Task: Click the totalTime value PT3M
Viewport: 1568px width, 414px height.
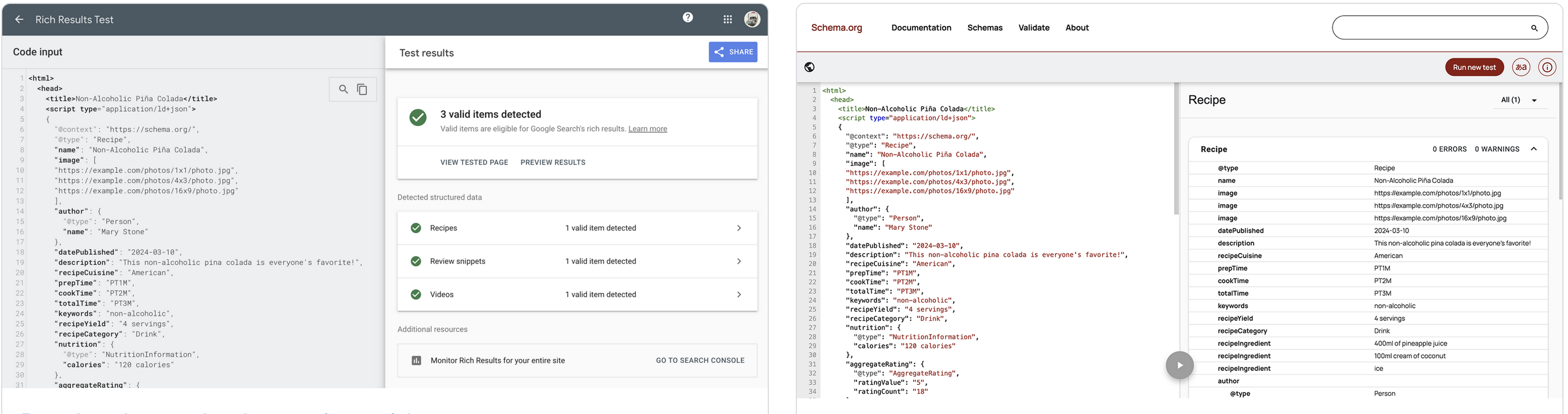Action: pyautogui.click(x=1382, y=294)
